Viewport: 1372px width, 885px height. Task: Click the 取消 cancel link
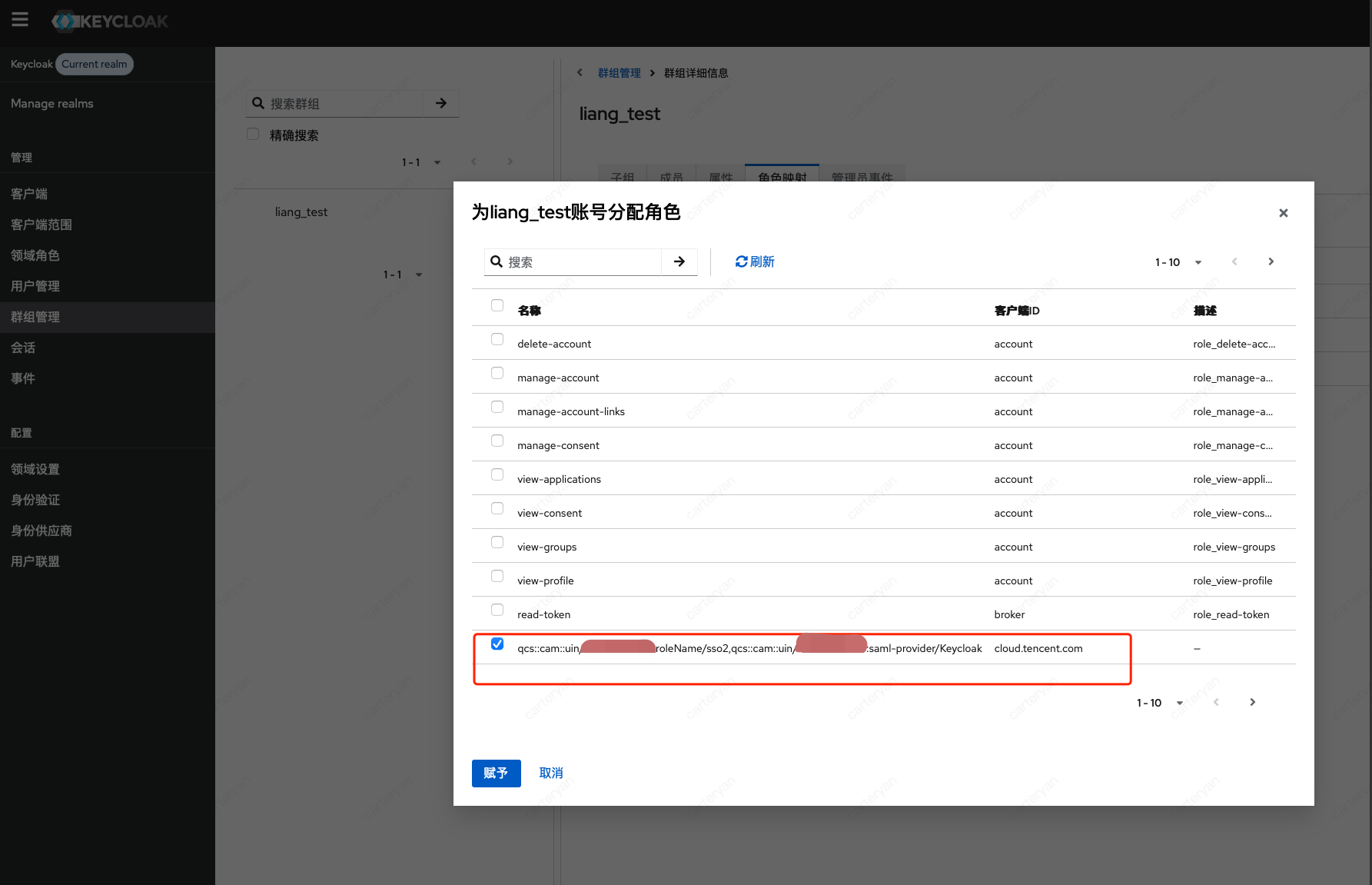pyautogui.click(x=551, y=774)
